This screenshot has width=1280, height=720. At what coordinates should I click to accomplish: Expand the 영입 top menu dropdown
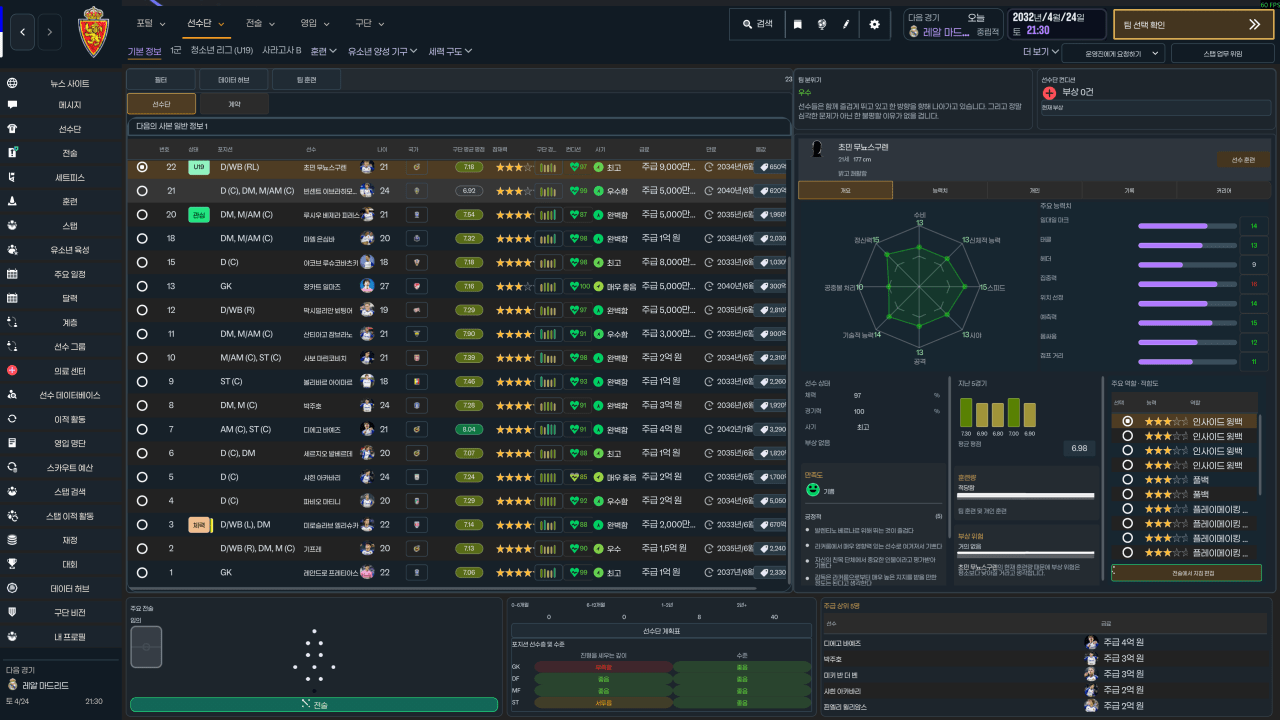coord(315,23)
